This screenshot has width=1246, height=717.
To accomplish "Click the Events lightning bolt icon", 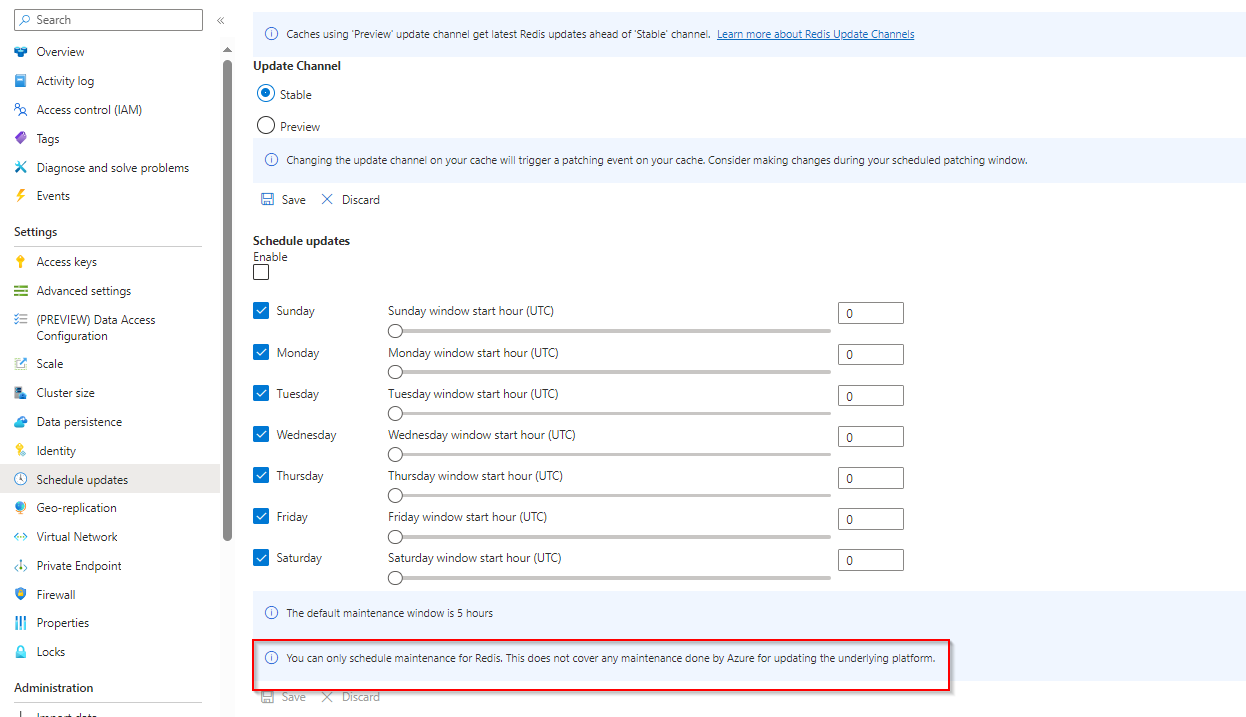I will pyautogui.click(x=20, y=196).
